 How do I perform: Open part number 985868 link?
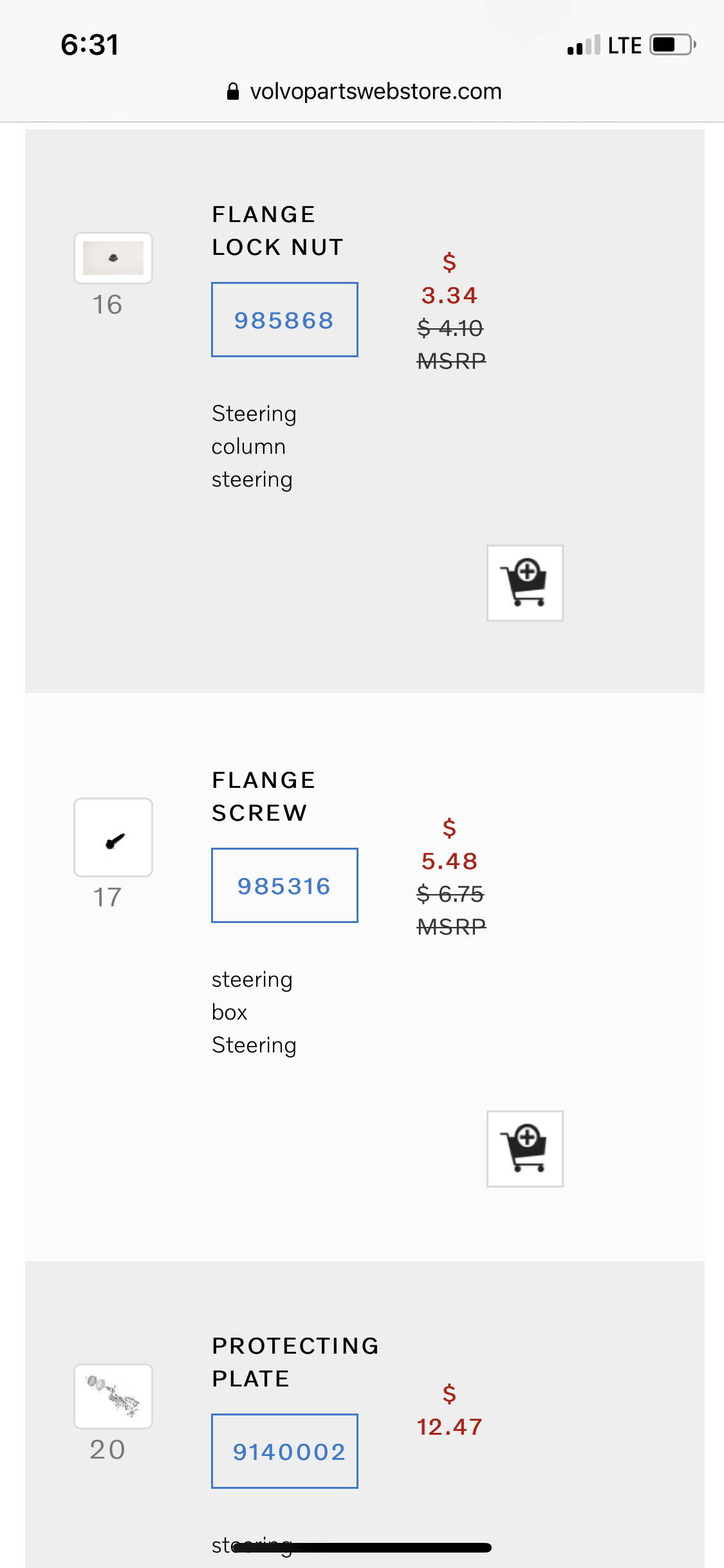pyautogui.click(x=284, y=320)
